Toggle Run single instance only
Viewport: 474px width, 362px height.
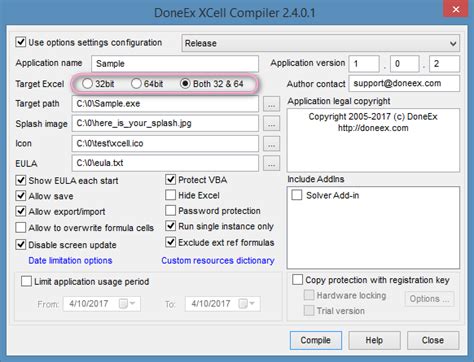click(x=171, y=226)
